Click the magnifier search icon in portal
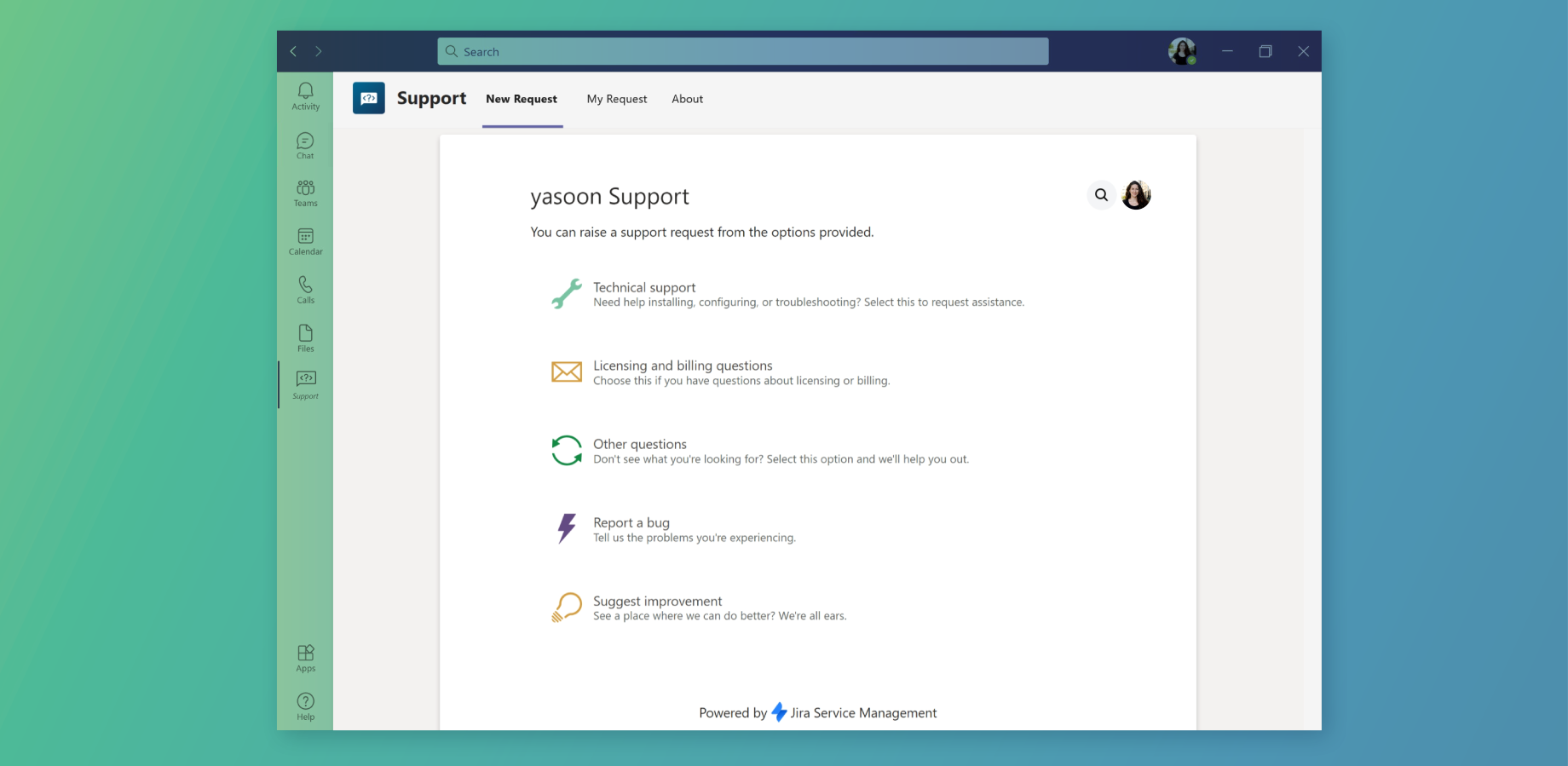This screenshot has height=766, width=1568. click(1101, 195)
